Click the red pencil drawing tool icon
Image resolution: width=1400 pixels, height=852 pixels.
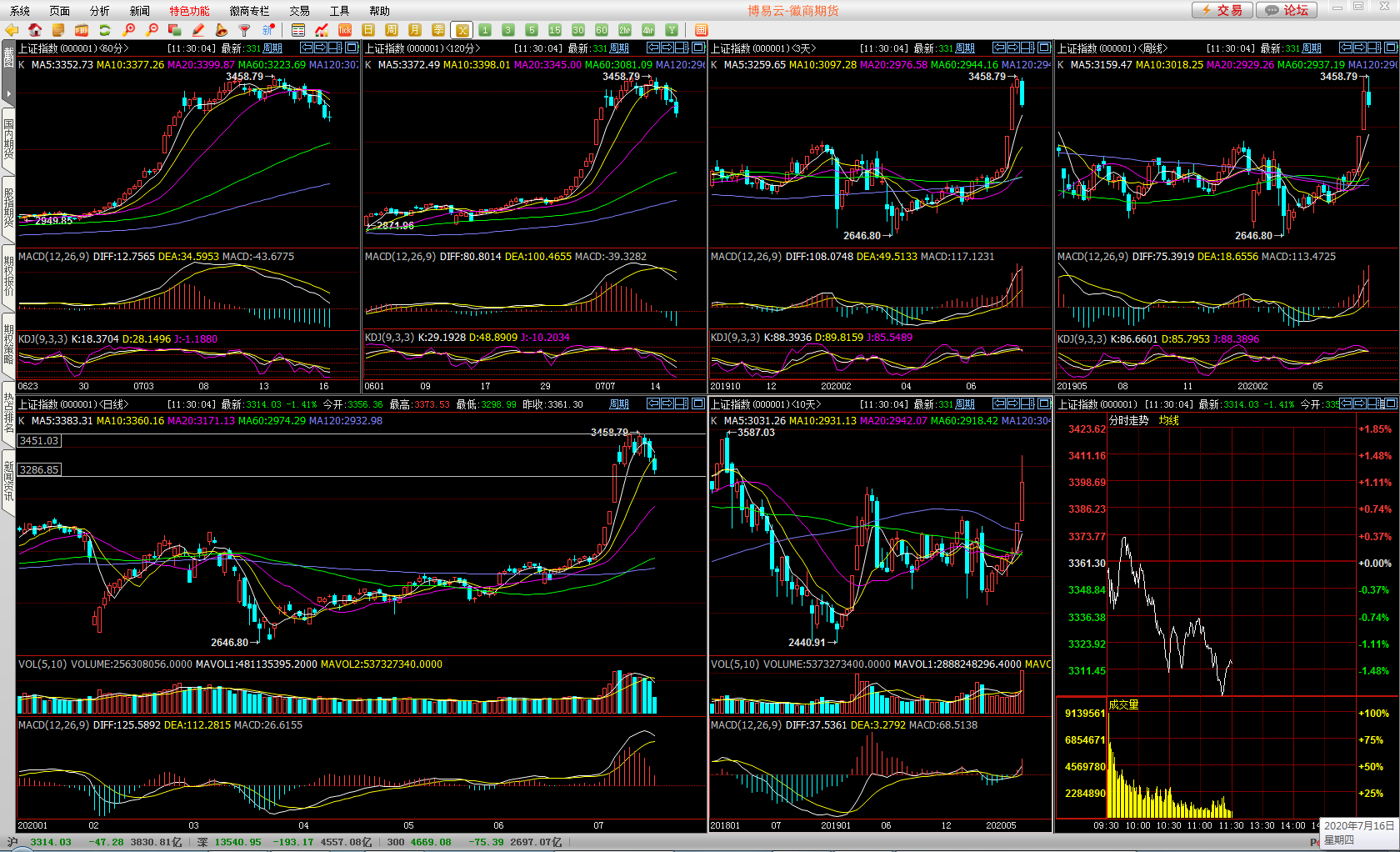click(198, 30)
